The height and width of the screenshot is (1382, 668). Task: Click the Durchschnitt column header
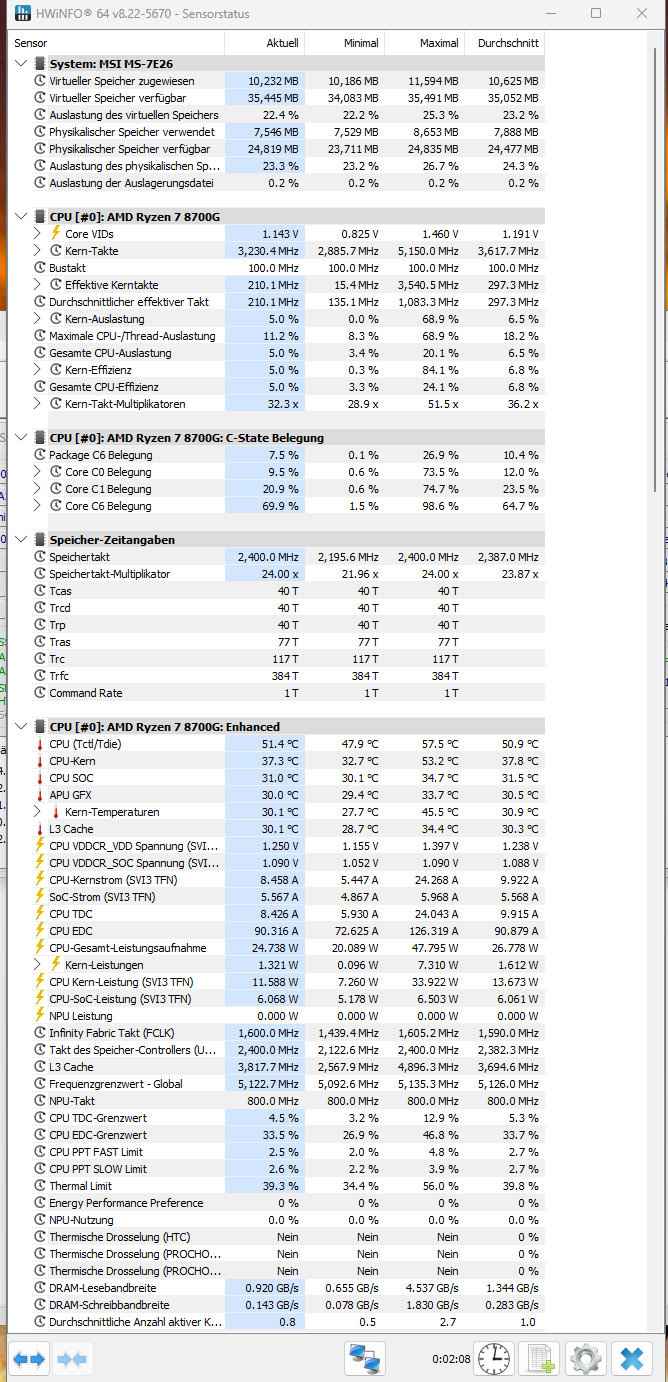(x=504, y=43)
